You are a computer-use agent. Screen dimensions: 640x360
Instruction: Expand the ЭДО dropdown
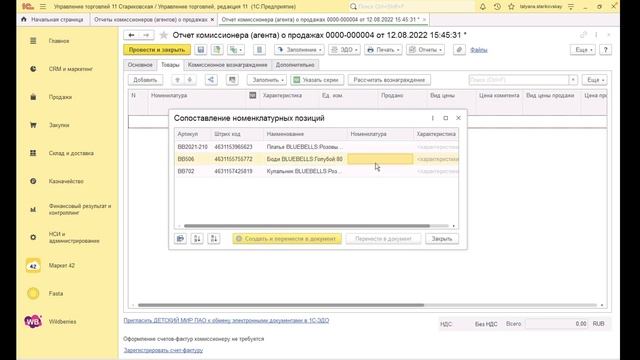point(344,50)
